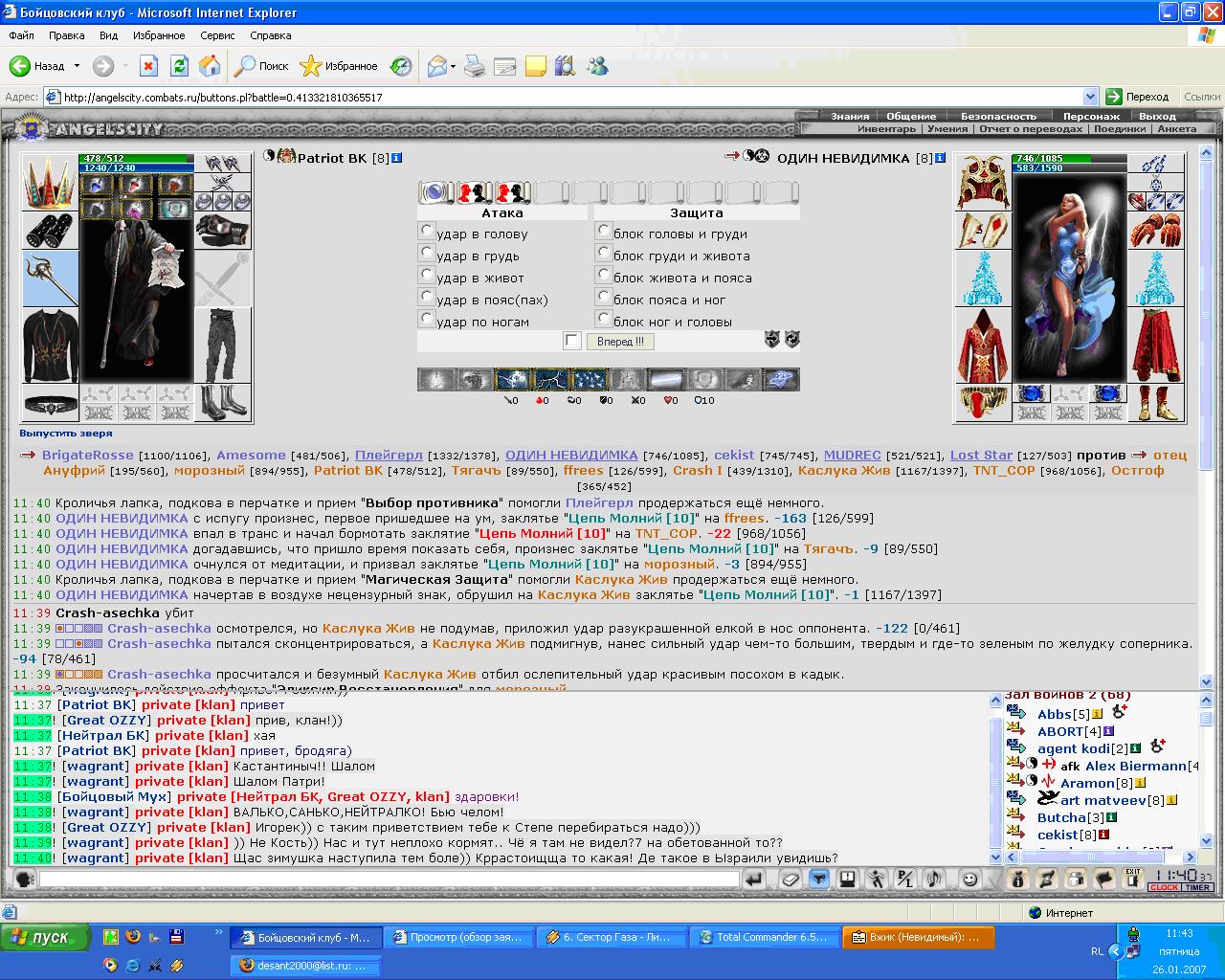Cast the lightning ball spell icon
Image resolution: width=1225 pixels, height=980 pixels.
513,379
